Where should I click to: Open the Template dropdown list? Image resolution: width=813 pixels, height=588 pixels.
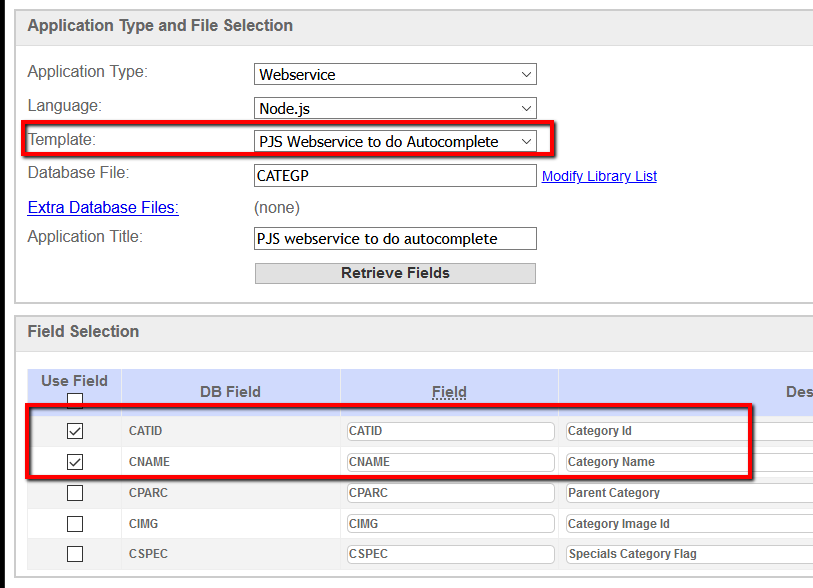click(x=395, y=142)
